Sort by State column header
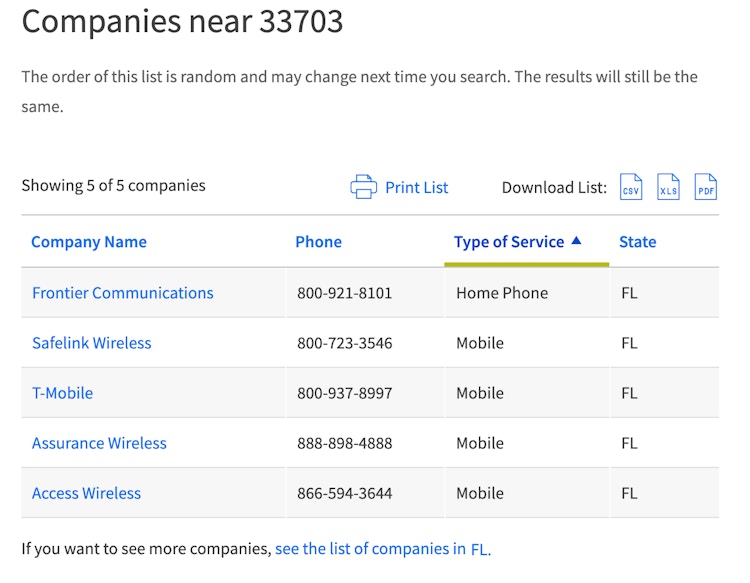This screenshot has width=750, height=583. 638,242
